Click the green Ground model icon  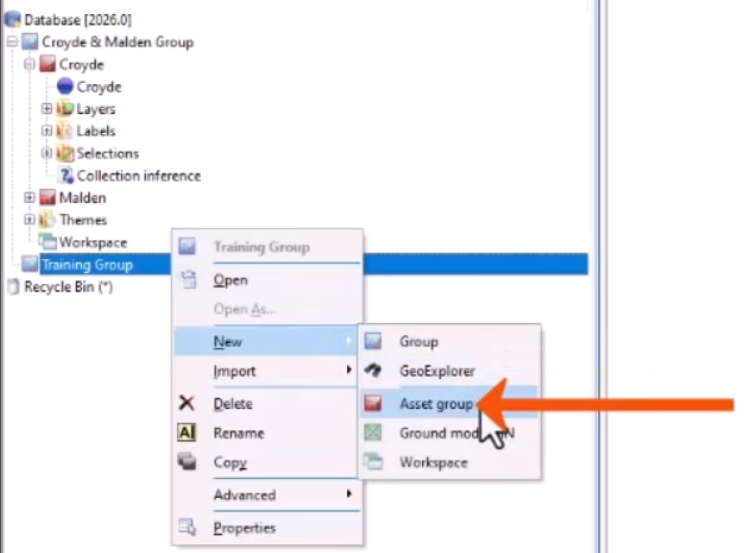pos(373,432)
